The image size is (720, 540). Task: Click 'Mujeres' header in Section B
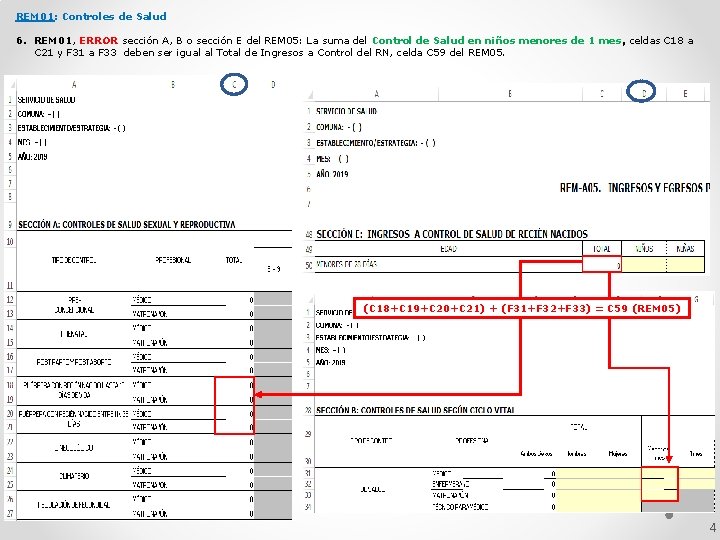point(618,454)
